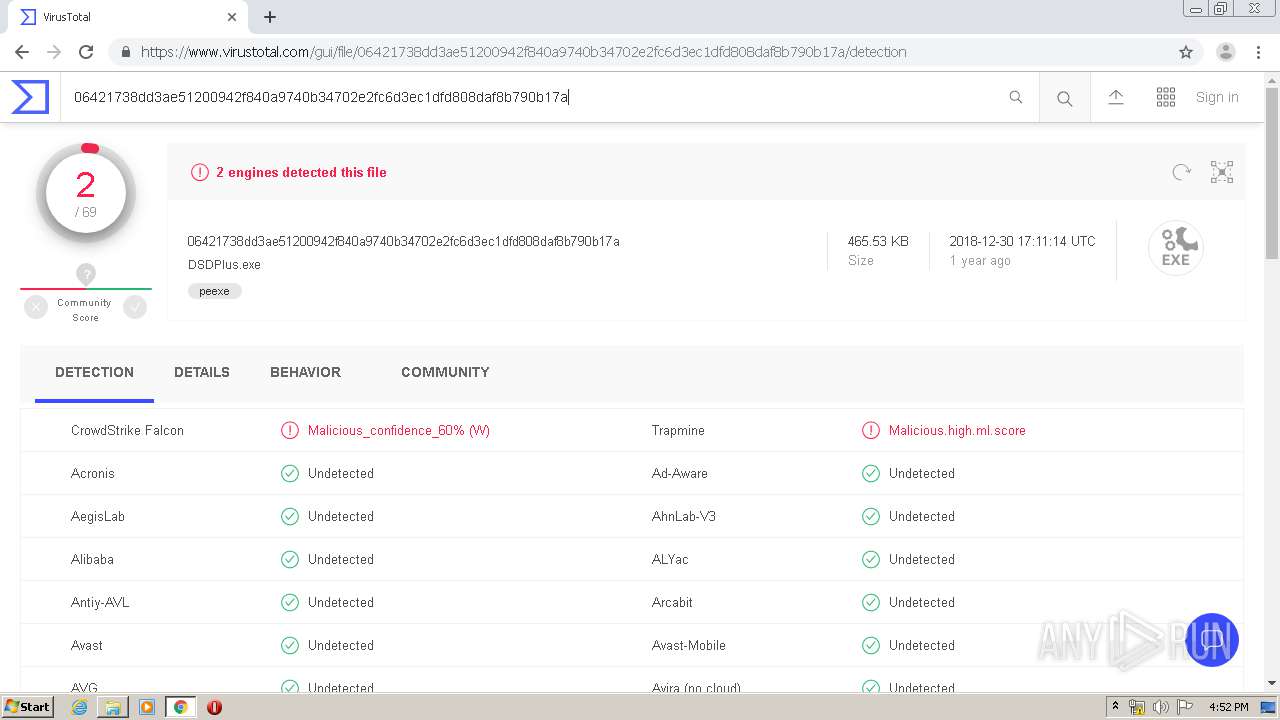Click the peexe tag
This screenshot has width=1280, height=720.
[x=214, y=291]
